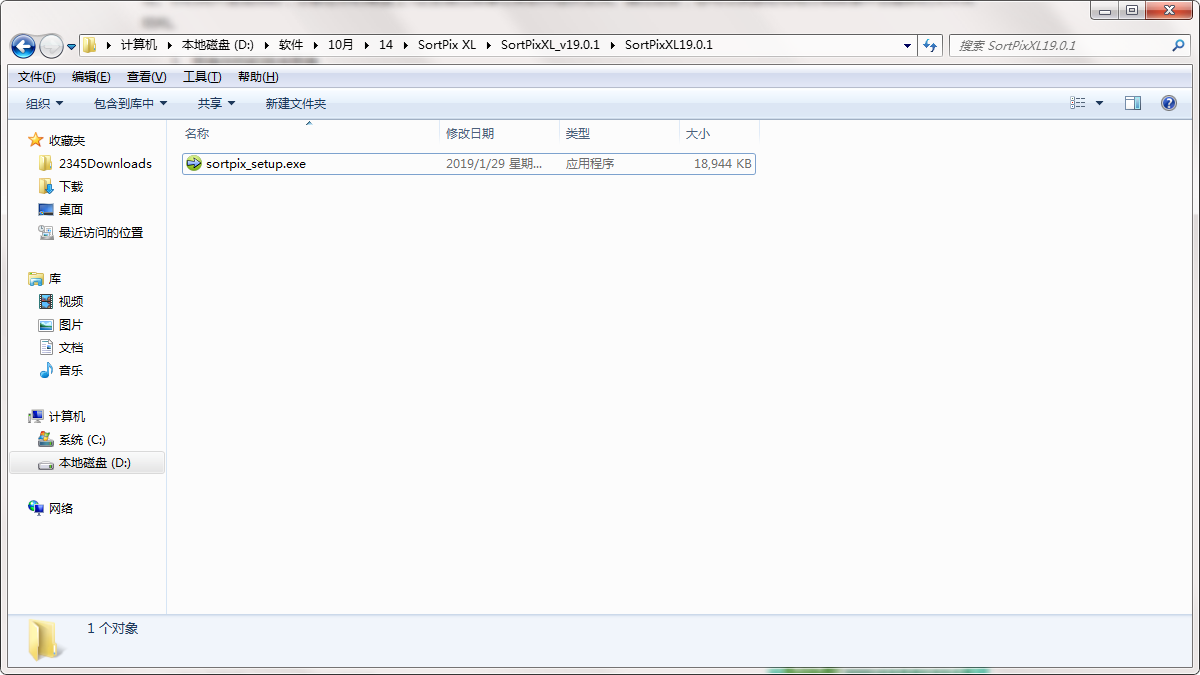Click the 2019/1/29 date cell

(x=494, y=163)
